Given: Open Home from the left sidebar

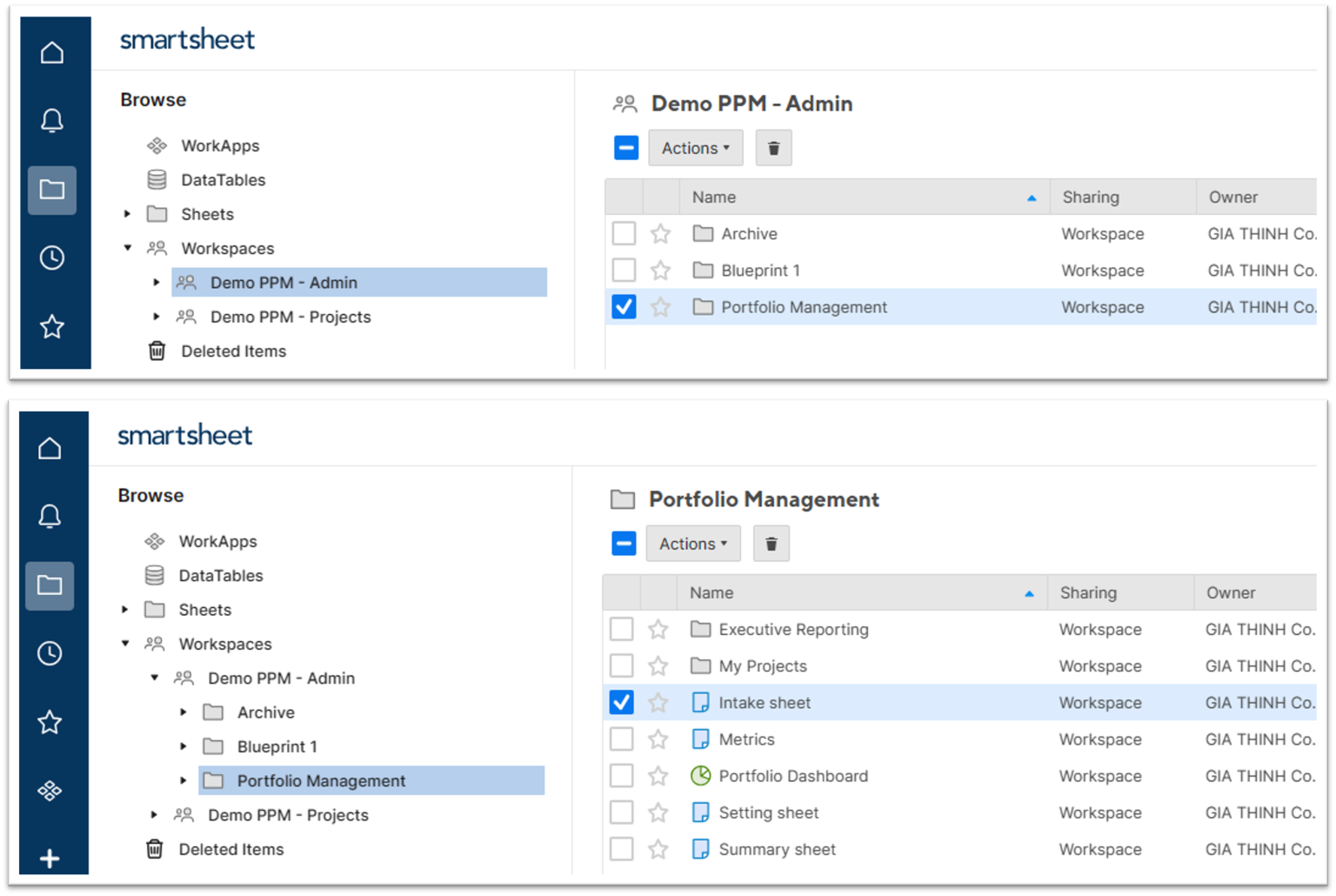Looking at the screenshot, I should click(50, 447).
